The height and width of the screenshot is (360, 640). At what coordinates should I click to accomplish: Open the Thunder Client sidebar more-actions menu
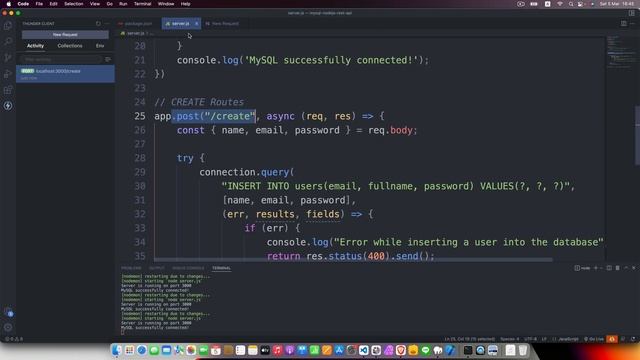coord(107,24)
